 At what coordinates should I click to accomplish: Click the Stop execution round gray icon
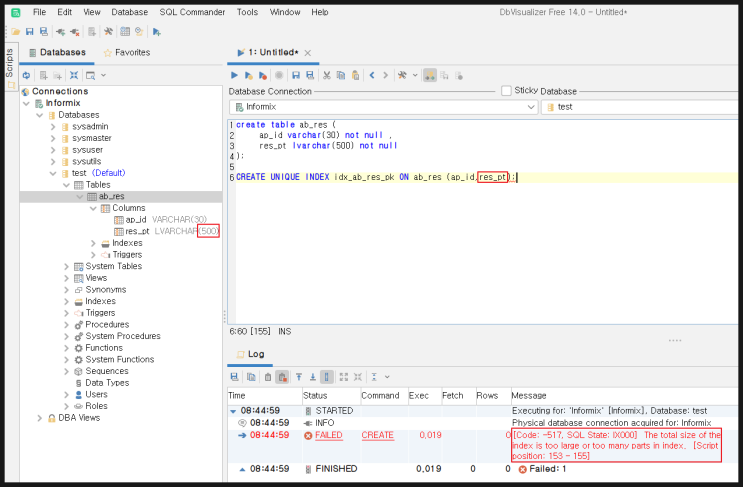tap(279, 75)
